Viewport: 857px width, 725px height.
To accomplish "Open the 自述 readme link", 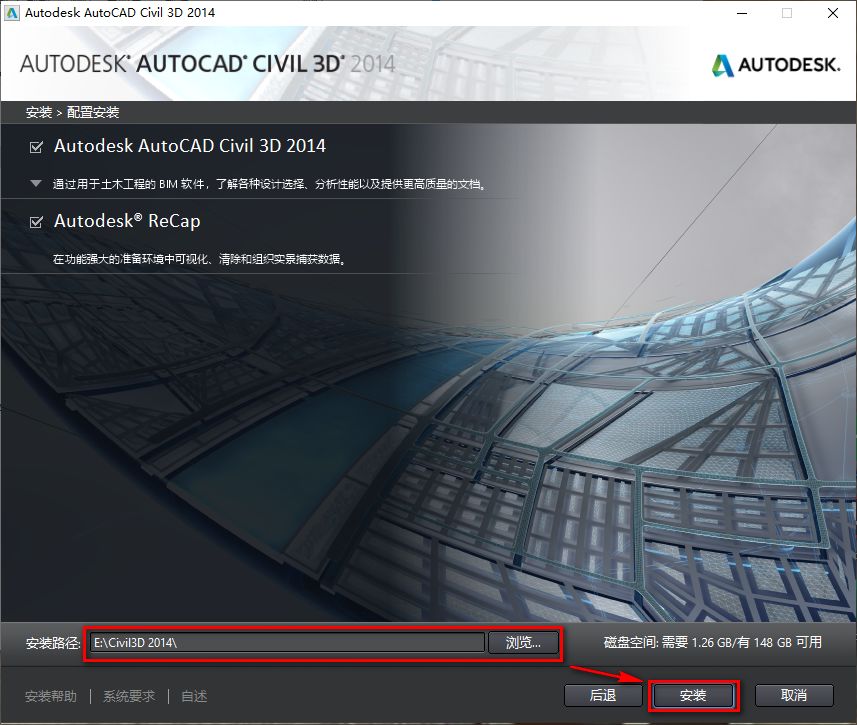I will tap(192, 695).
